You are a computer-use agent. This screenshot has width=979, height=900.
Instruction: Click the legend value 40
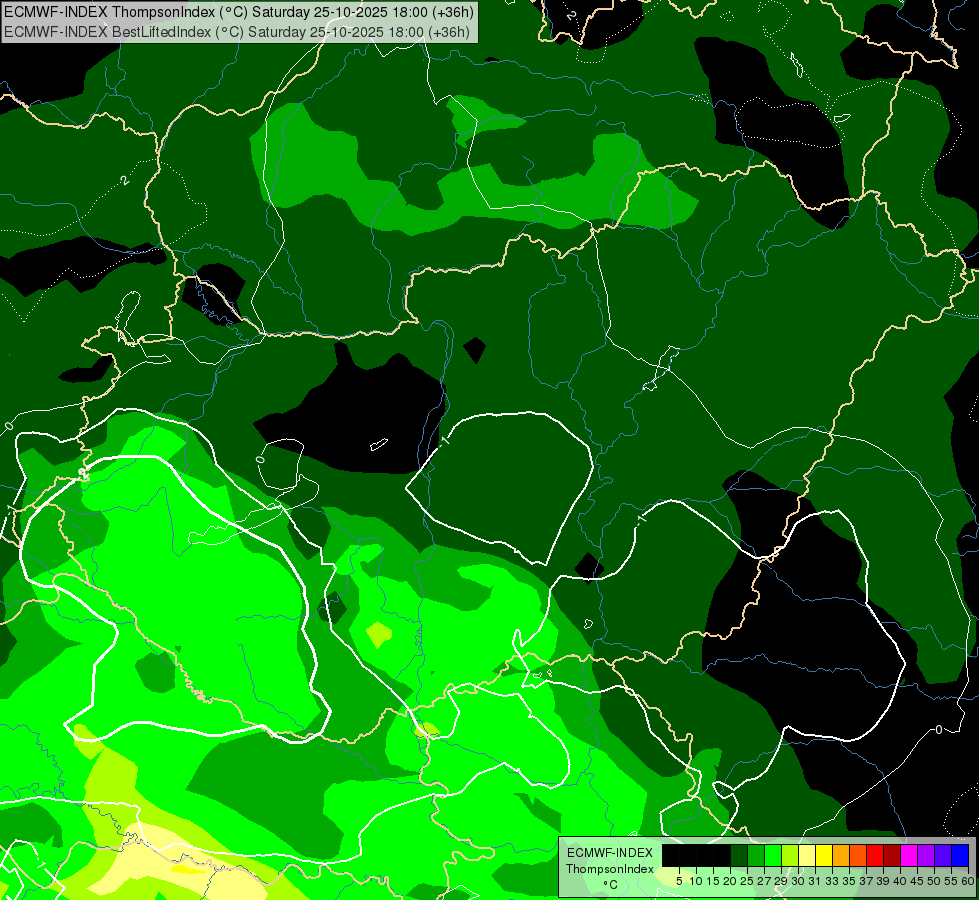pos(900,881)
